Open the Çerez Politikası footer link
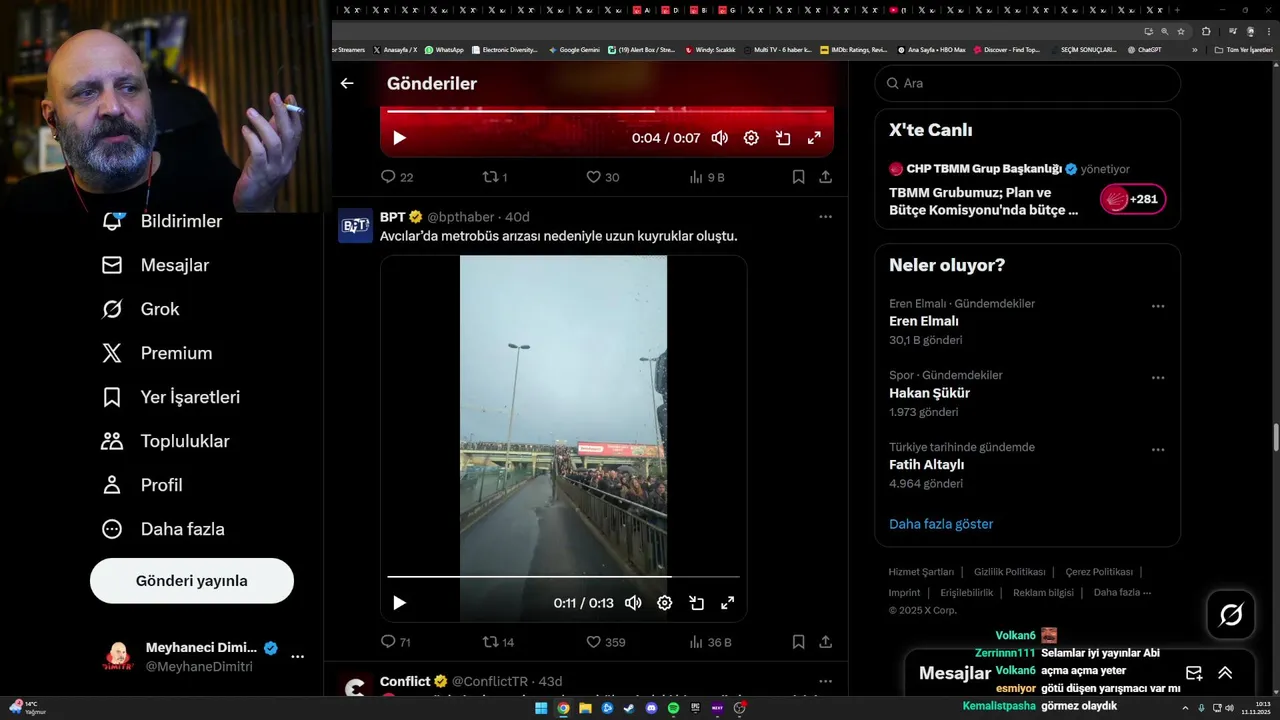The image size is (1280, 720). (1099, 572)
